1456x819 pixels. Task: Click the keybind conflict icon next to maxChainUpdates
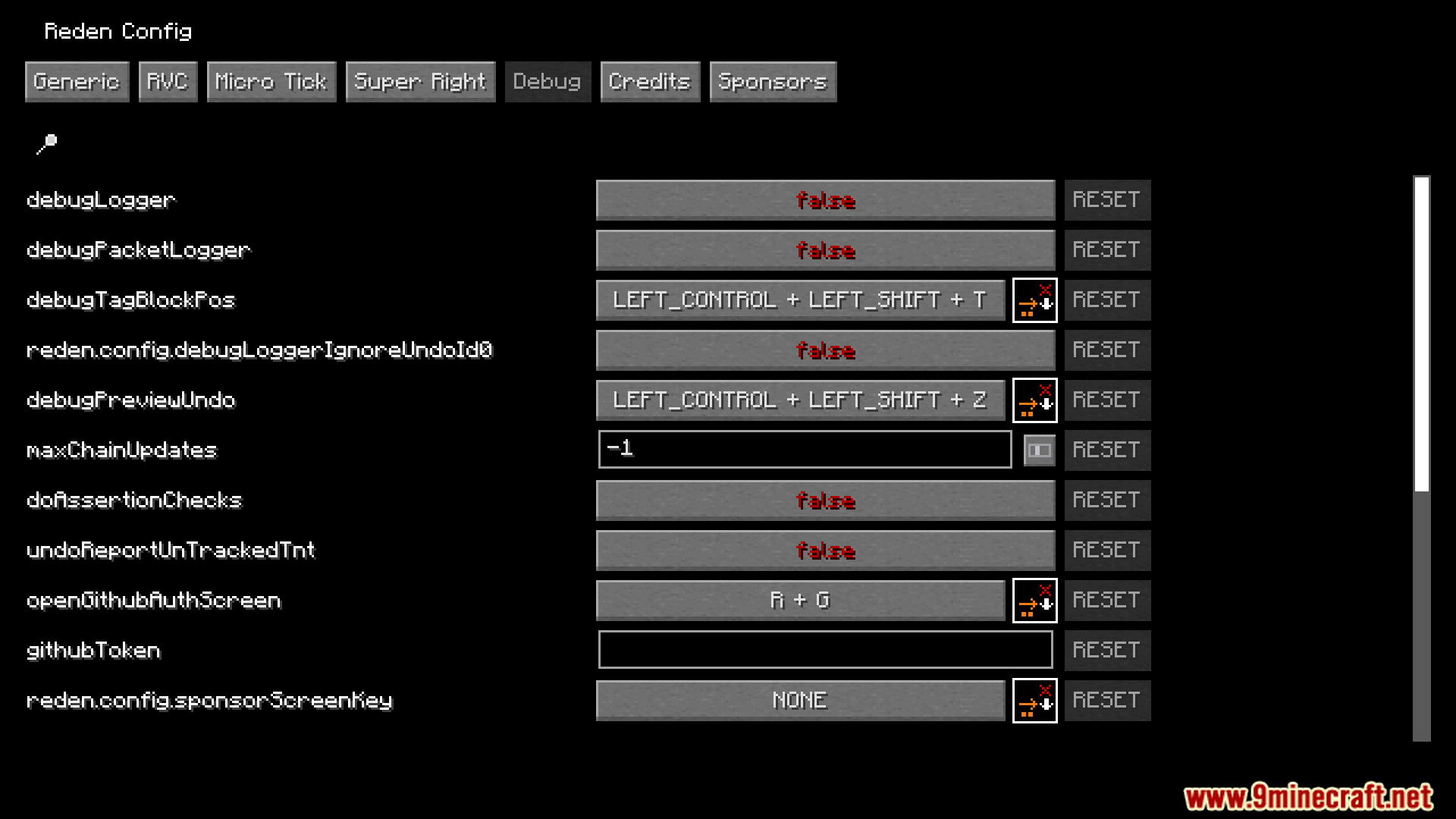(x=1037, y=450)
